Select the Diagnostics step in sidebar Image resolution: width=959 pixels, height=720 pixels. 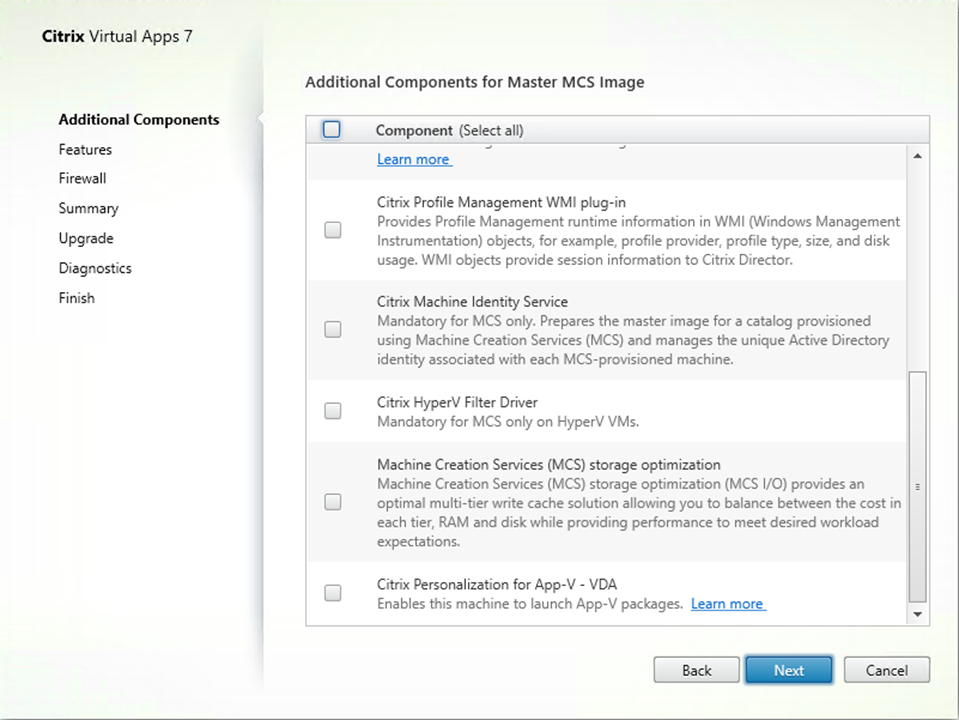click(95, 269)
